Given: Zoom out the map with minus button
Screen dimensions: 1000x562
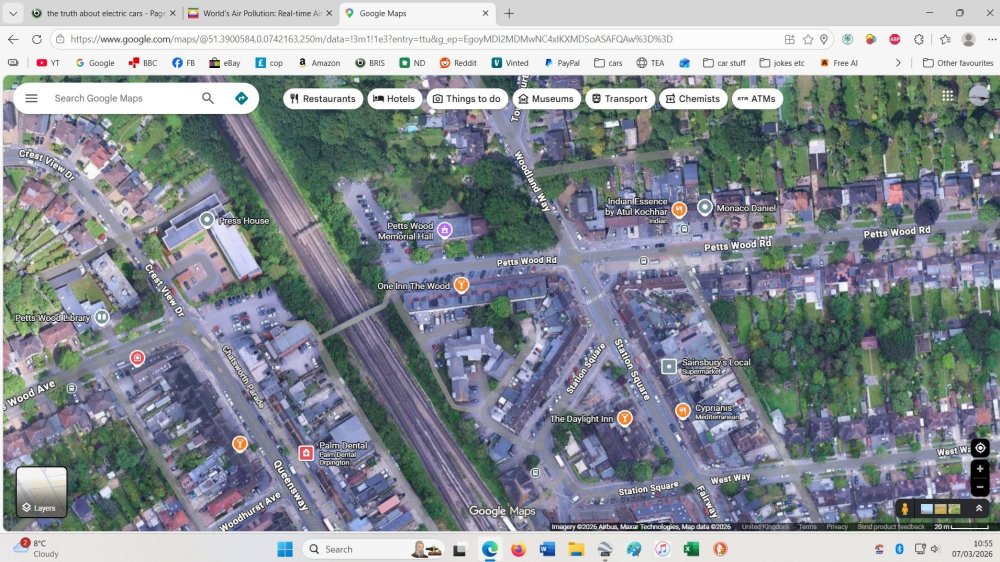Looking at the screenshot, I should (980, 487).
